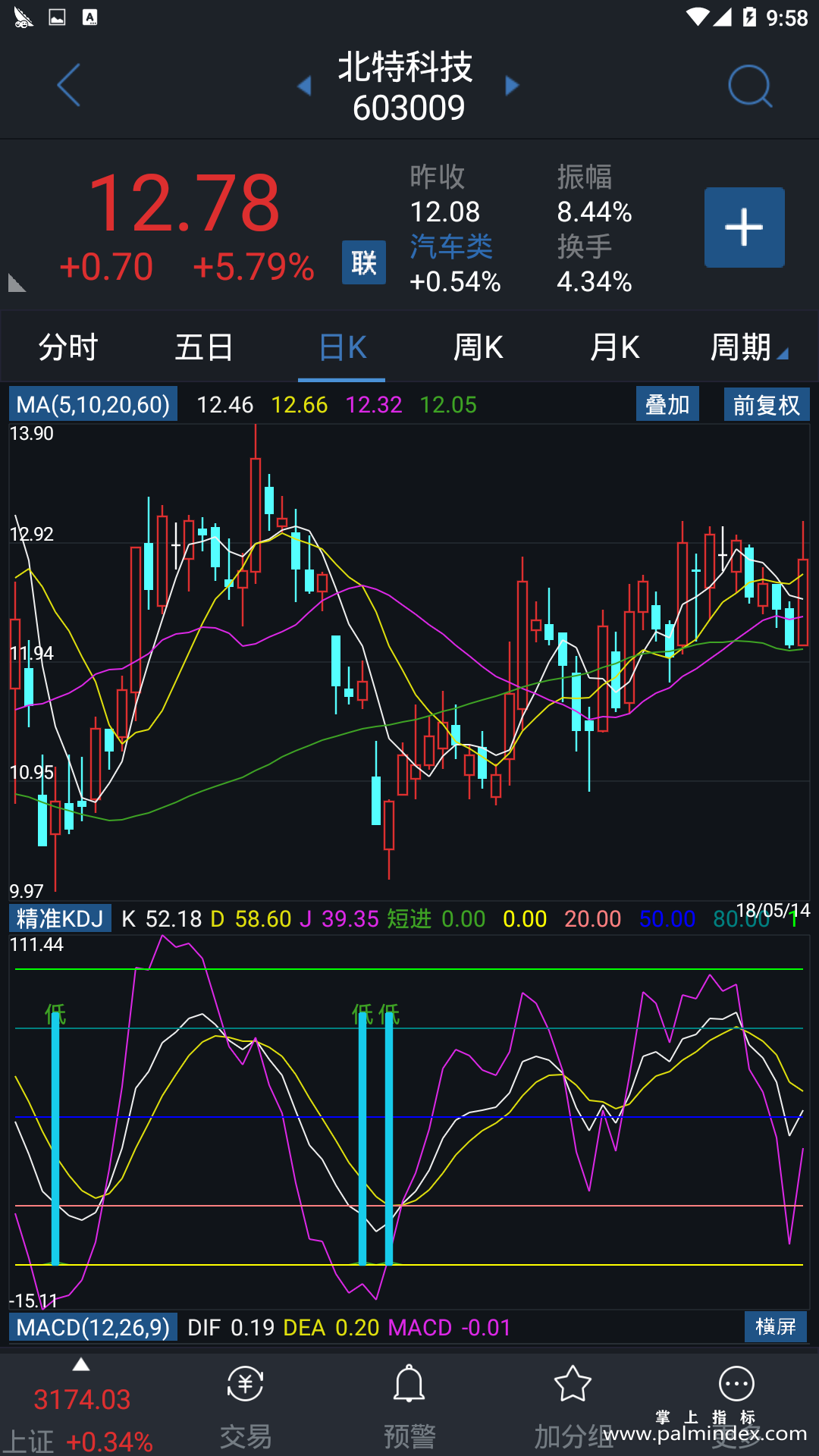
Task: Open the 周期 period dropdown
Action: click(x=749, y=347)
